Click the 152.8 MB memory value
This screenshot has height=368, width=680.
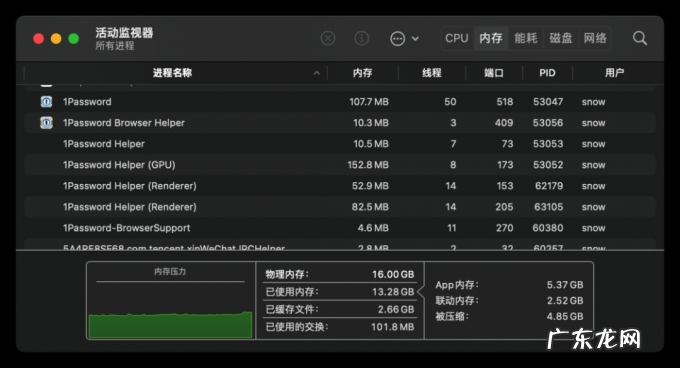pyautogui.click(x=368, y=165)
